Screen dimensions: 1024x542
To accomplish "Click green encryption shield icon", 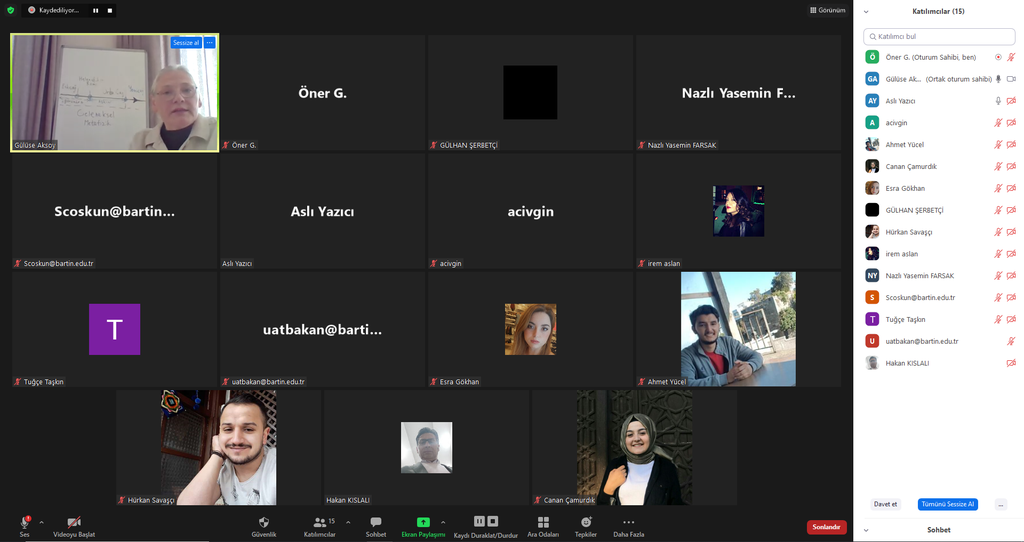I will [10, 10].
